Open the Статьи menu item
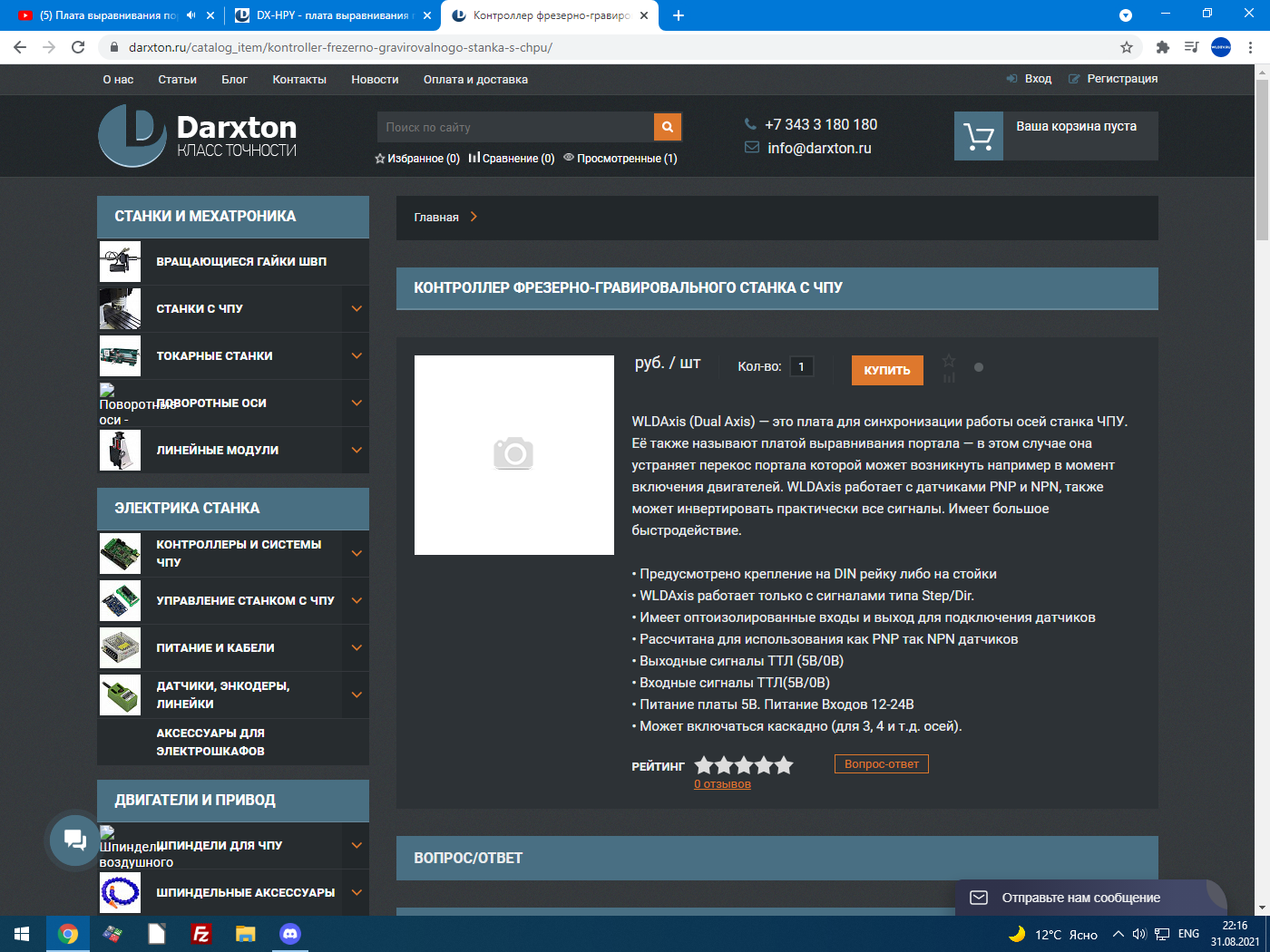This screenshot has height=952, width=1270. point(177,80)
